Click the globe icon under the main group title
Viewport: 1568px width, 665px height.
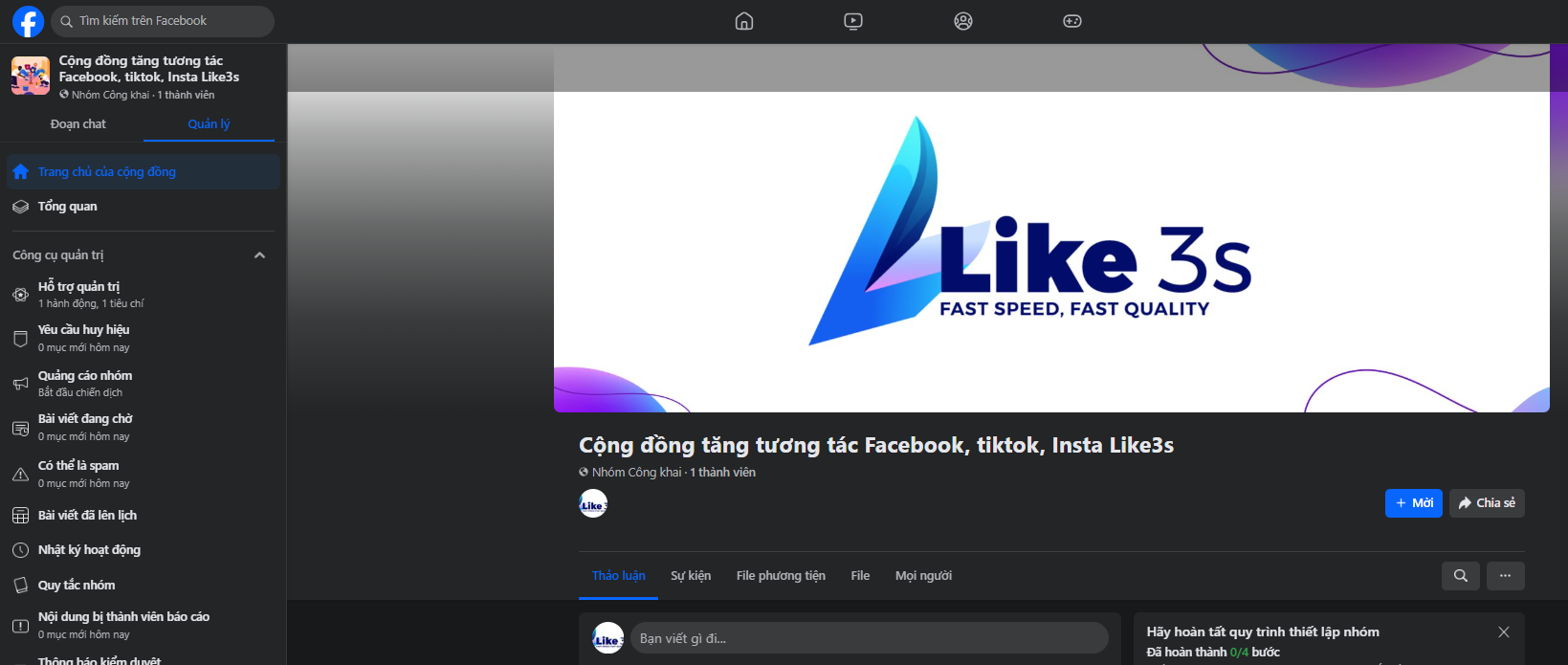click(x=584, y=473)
